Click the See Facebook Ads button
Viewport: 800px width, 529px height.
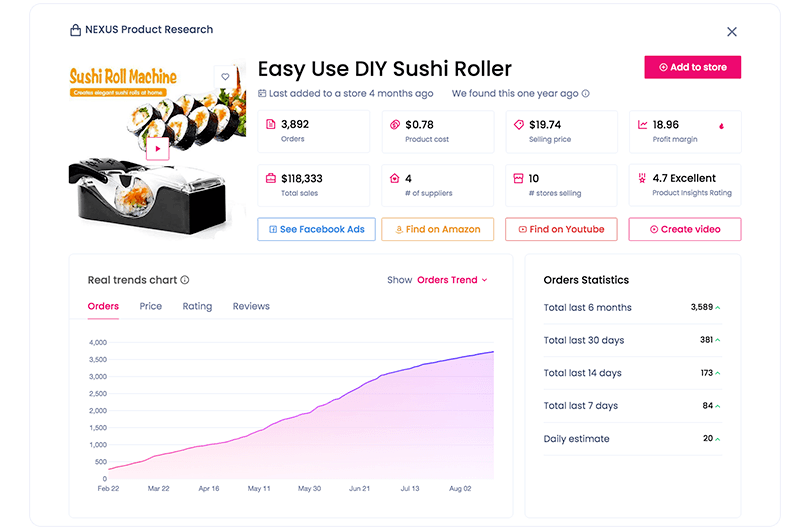tap(316, 230)
